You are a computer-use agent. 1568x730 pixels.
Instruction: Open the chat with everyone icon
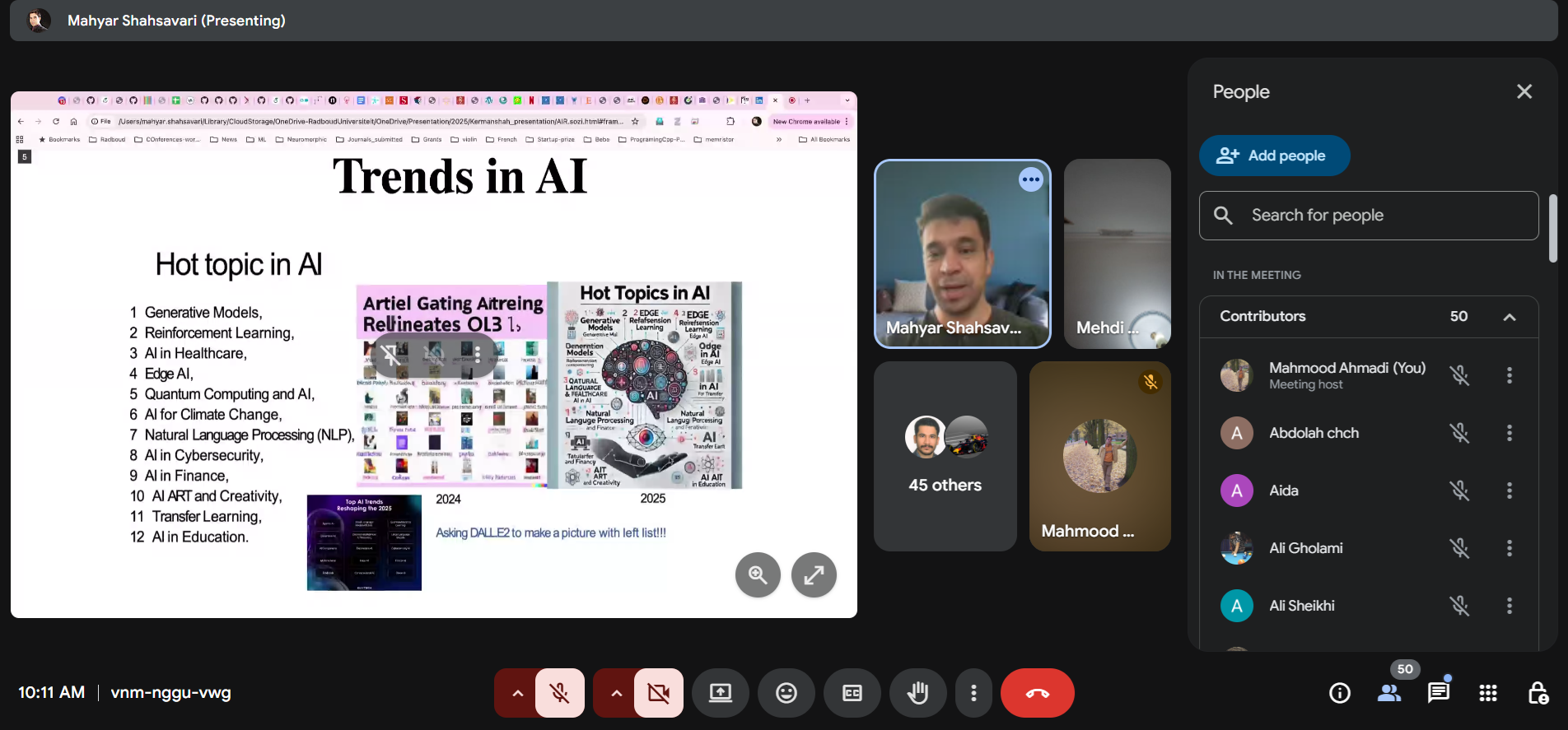pos(1438,693)
